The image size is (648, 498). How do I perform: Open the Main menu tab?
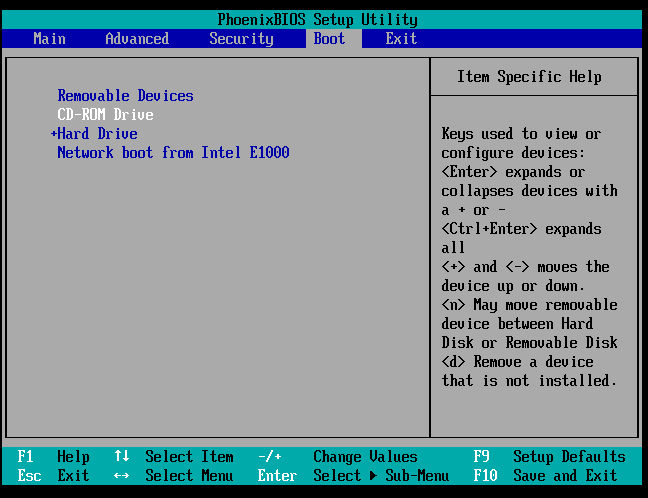pyautogui.click(x=49, y=39)
